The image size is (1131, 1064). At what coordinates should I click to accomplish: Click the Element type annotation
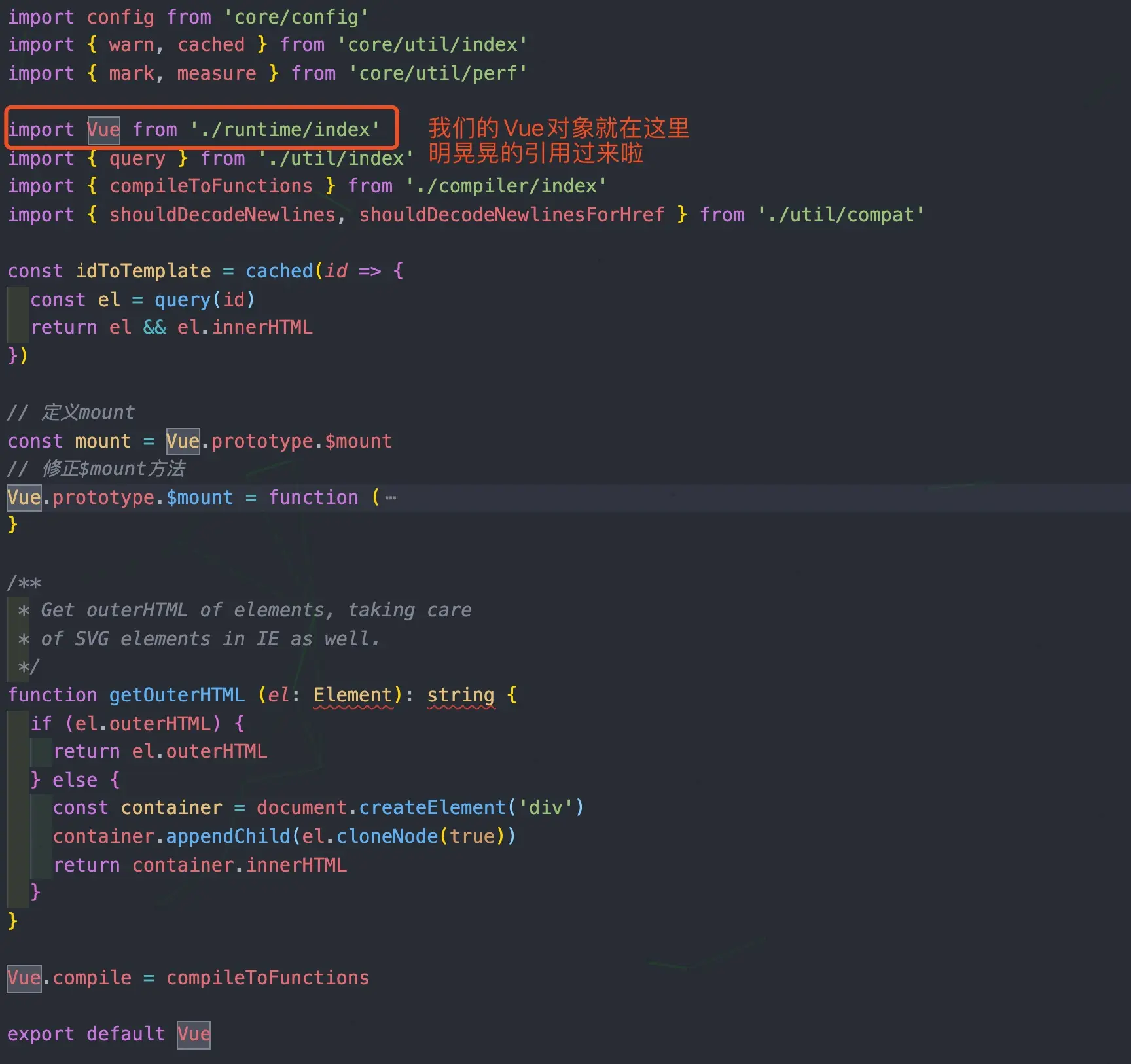click(x=353, y=695)
